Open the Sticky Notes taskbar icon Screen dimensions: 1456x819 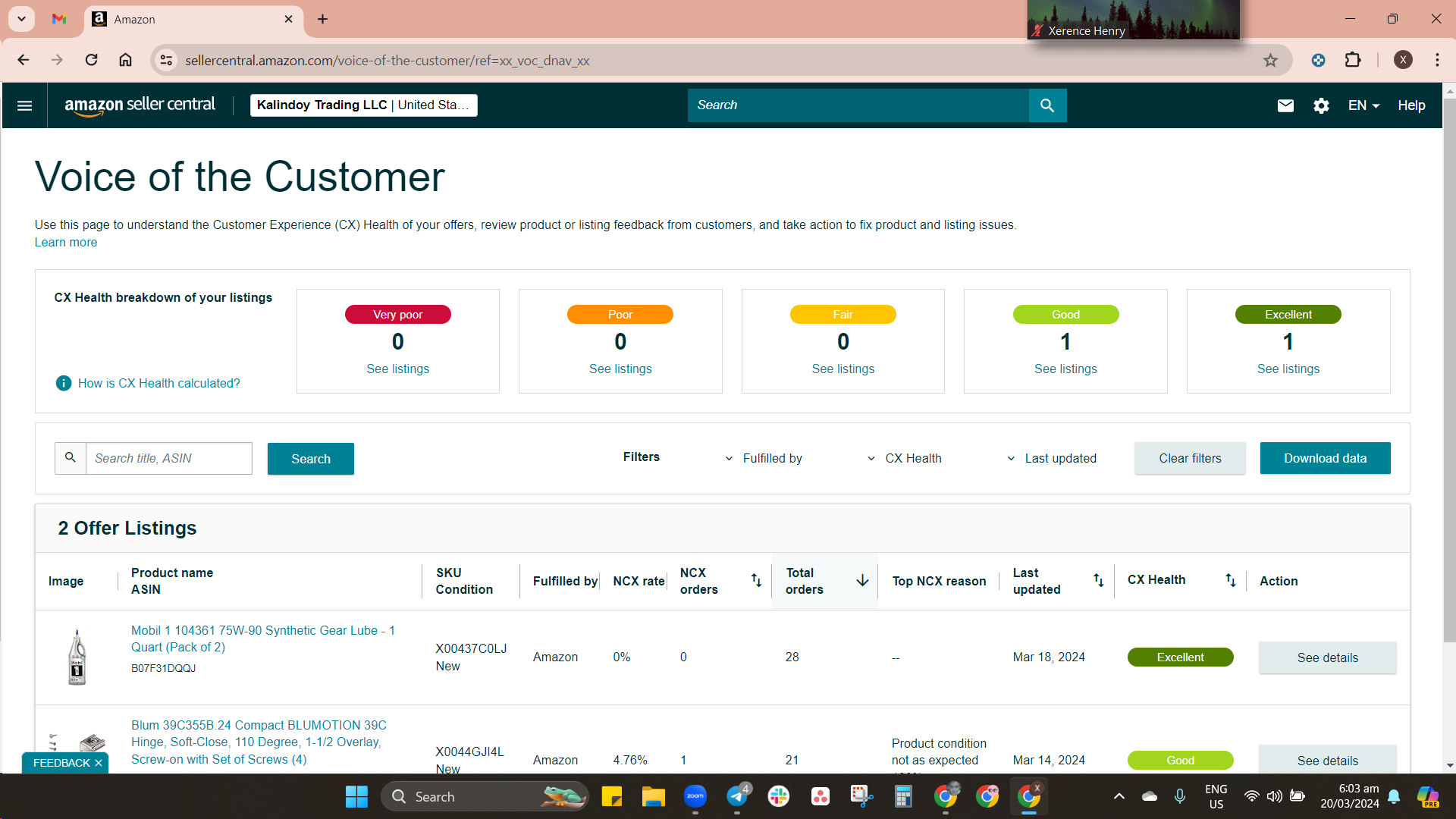point(612,796)
